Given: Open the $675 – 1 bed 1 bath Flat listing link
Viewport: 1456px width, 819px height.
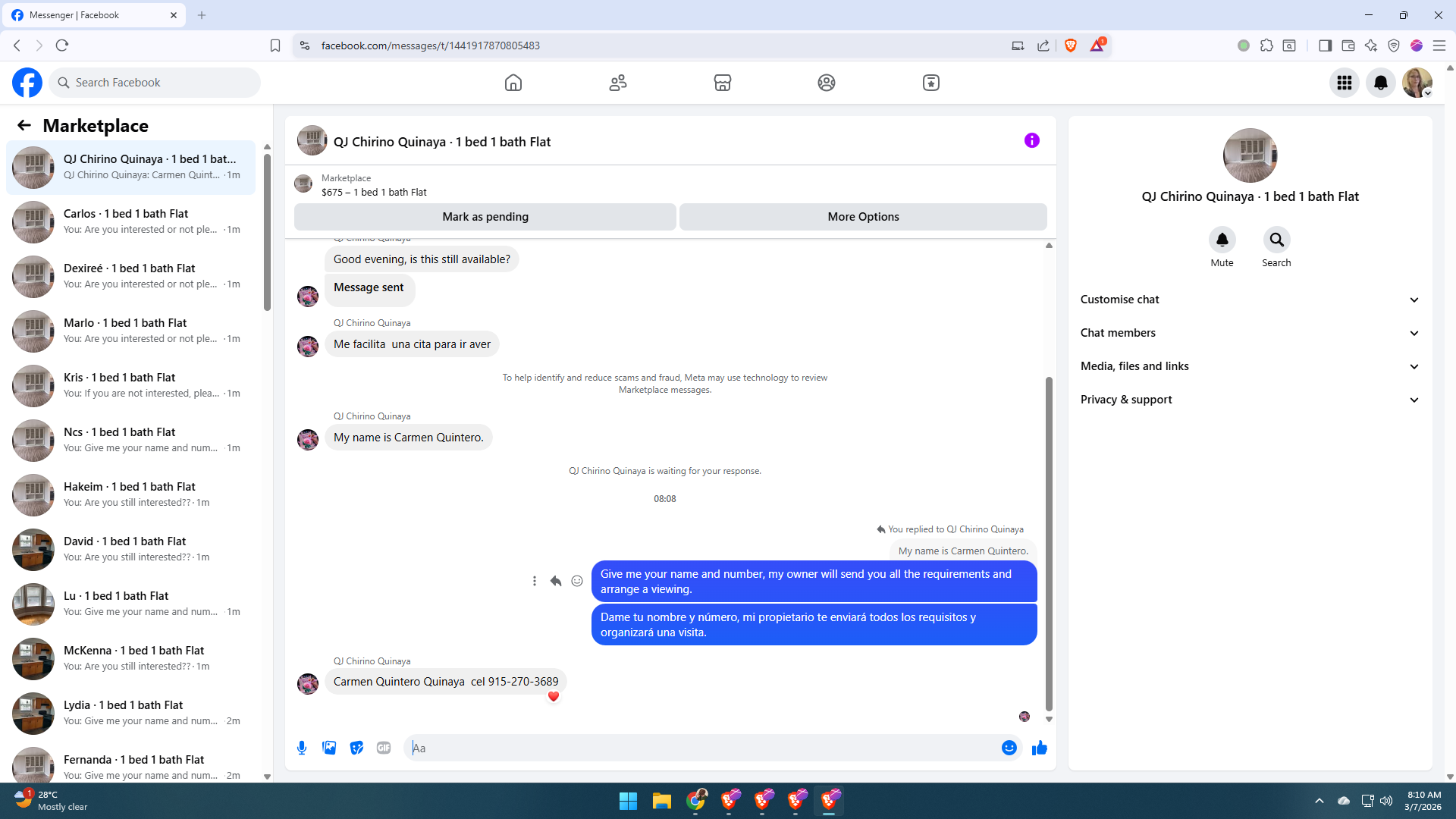Looking at the screenshot, I should pos(374,193).
